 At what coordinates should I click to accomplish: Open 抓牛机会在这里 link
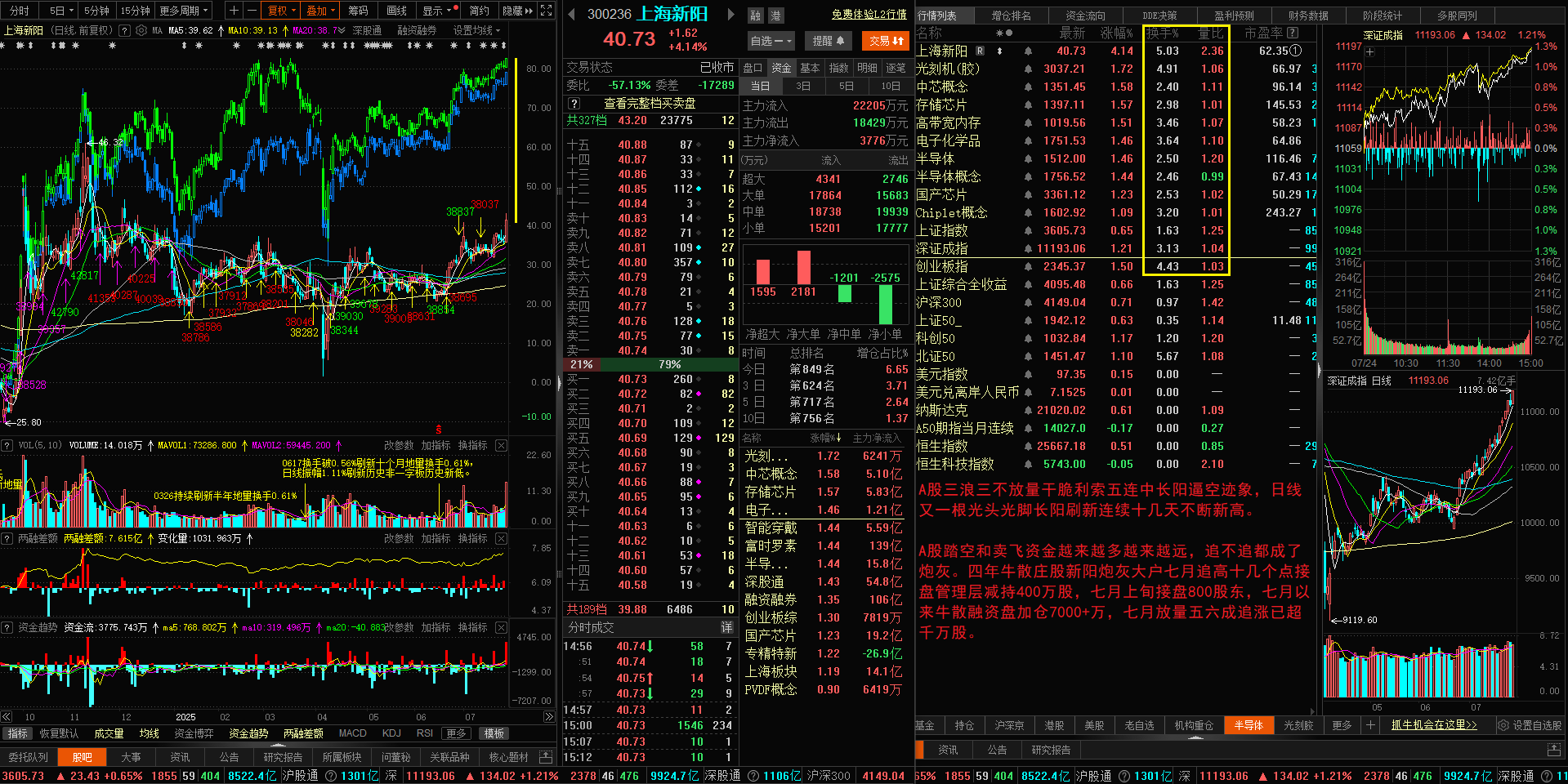click(1434, 725)
